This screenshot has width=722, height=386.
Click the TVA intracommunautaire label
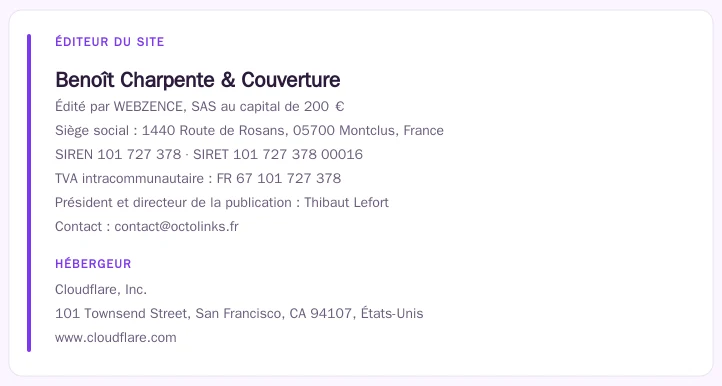click(x=129, y=178)
